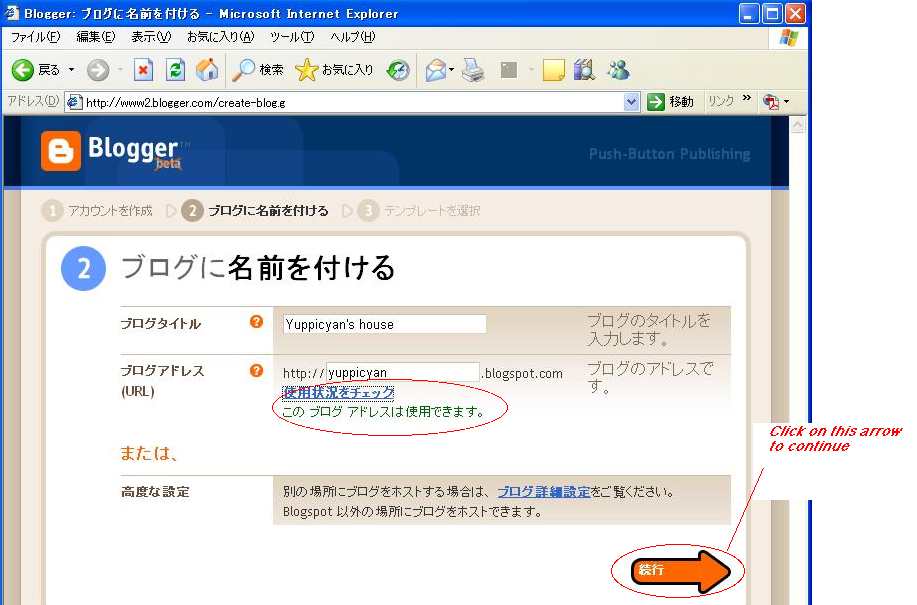This screenshot has width=917, height=605.
Task: Click into the blog title field
Action: pyautogui.click(x=384, y=324)
